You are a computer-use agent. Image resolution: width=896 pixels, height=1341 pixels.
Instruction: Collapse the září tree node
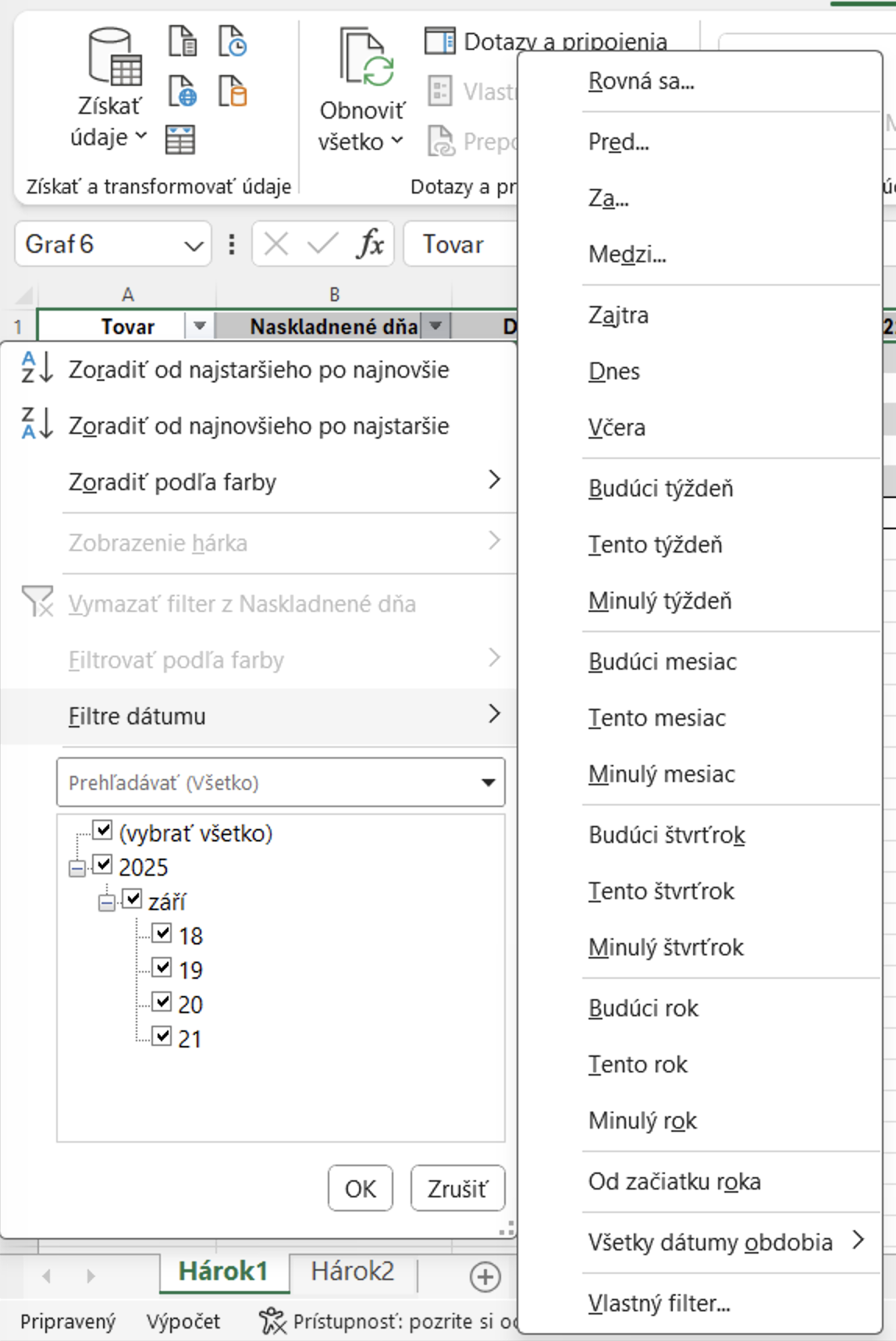pos(107,902)
